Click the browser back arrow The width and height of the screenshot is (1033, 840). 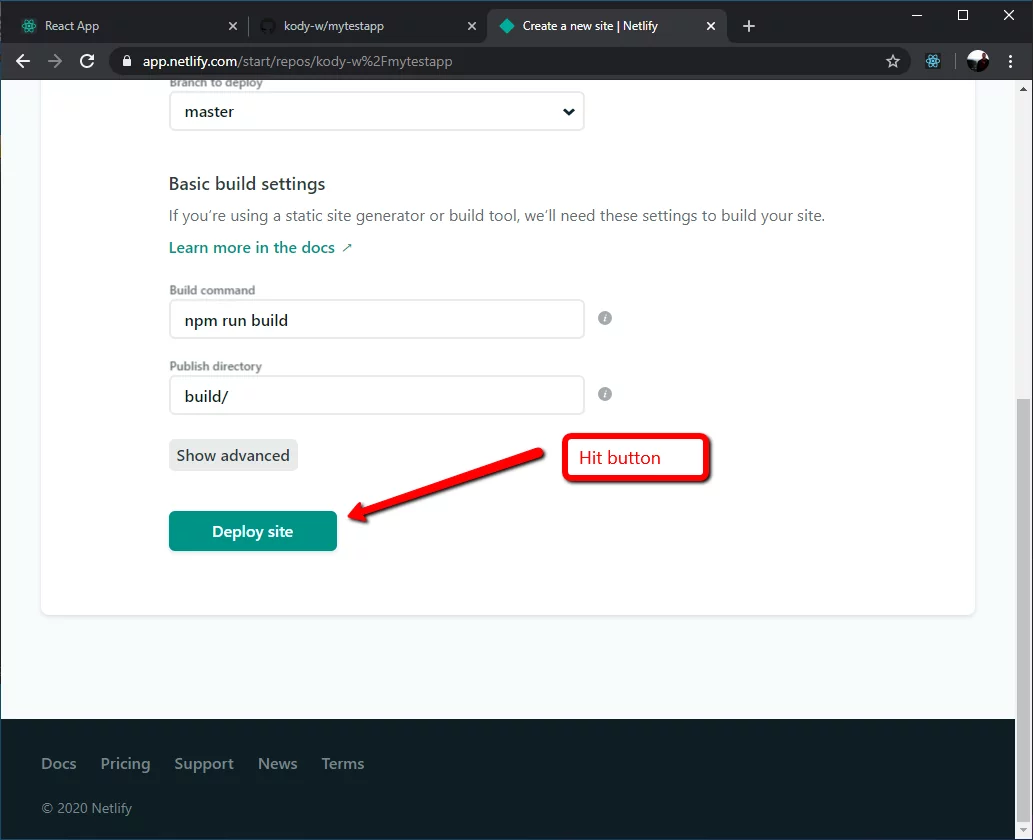coord(23,61)
